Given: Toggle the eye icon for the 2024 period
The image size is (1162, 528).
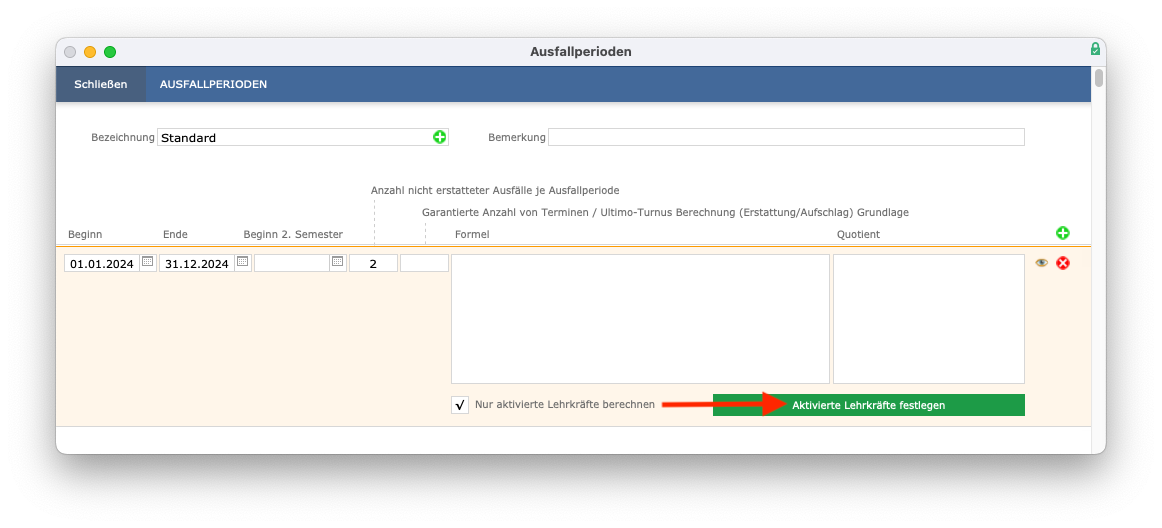Looking at the screenshot, I should pos(1041,263).
